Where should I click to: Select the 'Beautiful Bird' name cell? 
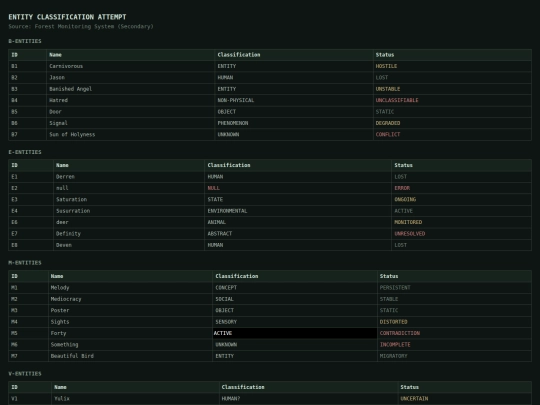130,356
